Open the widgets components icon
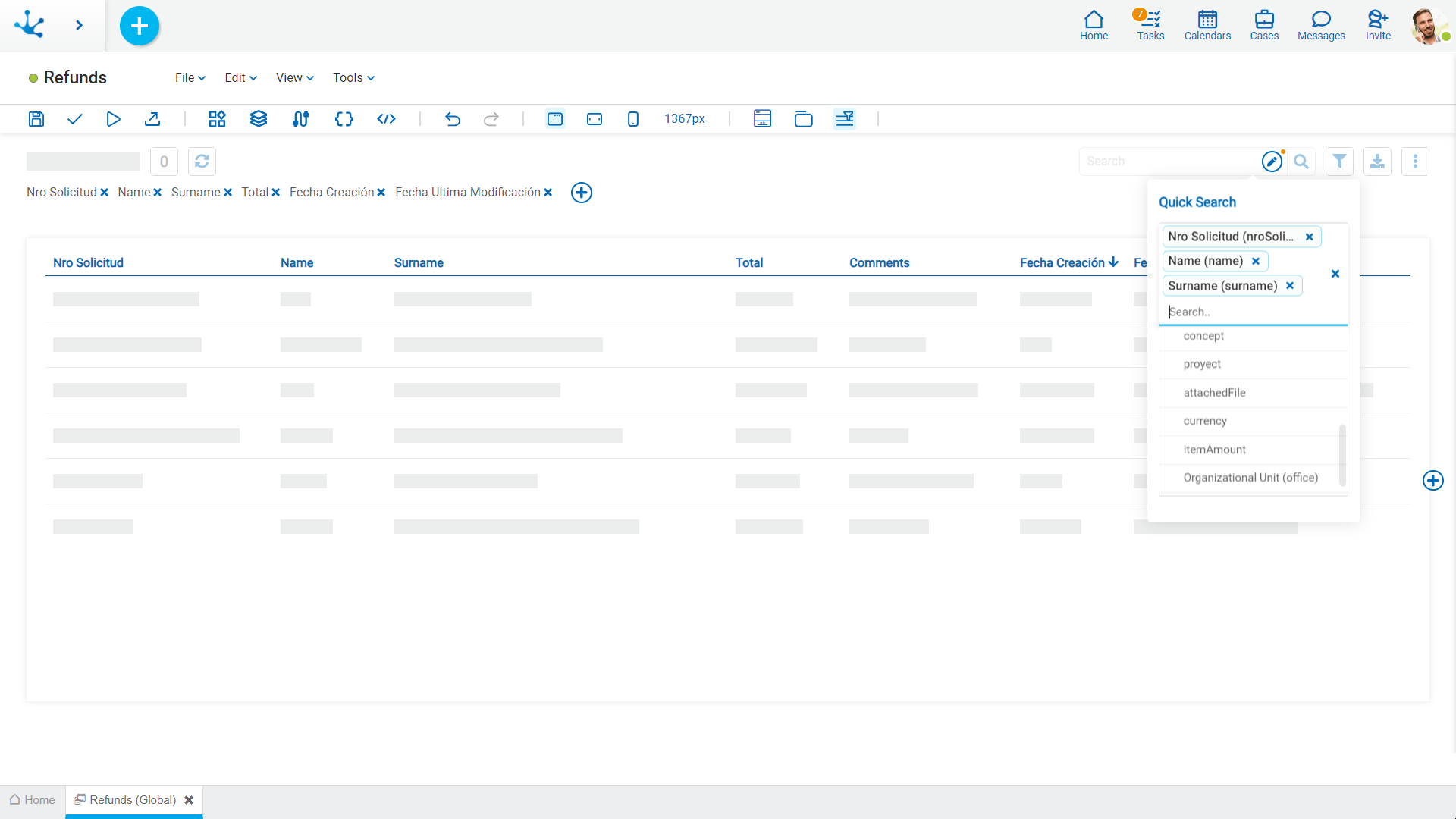Image resolution: width=1456 pixels, height=819 pixels. (218, 119)
